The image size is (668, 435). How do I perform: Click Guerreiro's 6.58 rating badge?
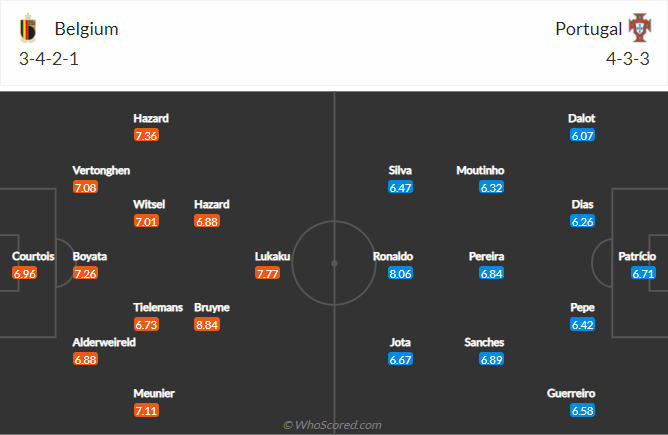[582, 411]
